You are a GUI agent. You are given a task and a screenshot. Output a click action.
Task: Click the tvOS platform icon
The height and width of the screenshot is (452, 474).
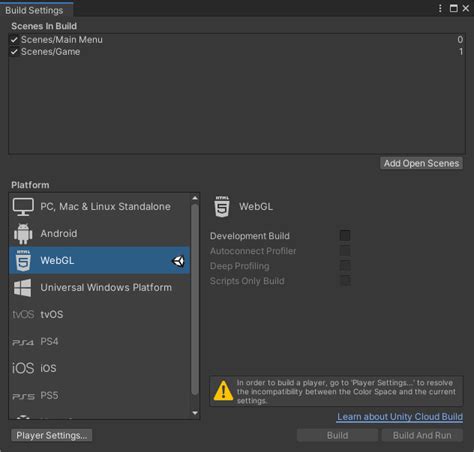pos(23,314)
